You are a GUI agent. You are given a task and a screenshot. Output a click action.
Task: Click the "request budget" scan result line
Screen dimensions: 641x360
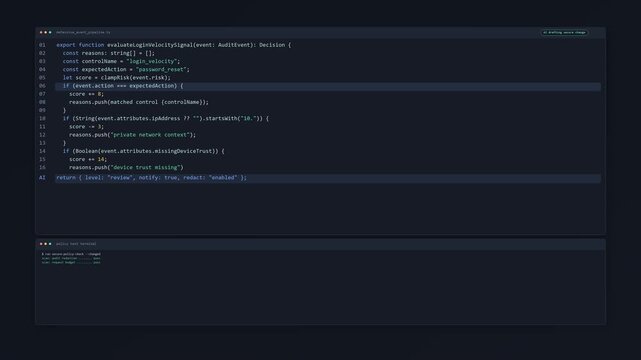click(x=71, y=262)
